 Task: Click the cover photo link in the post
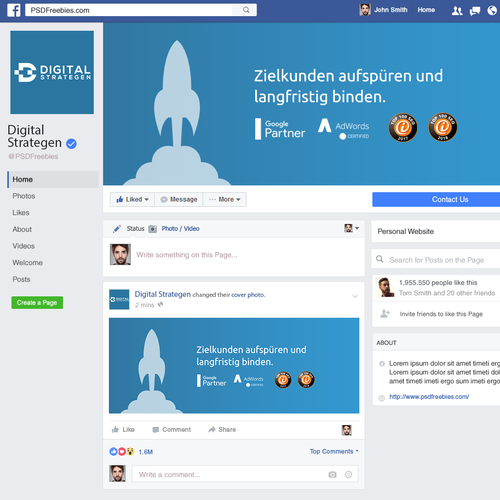click(x=248, y=295)
